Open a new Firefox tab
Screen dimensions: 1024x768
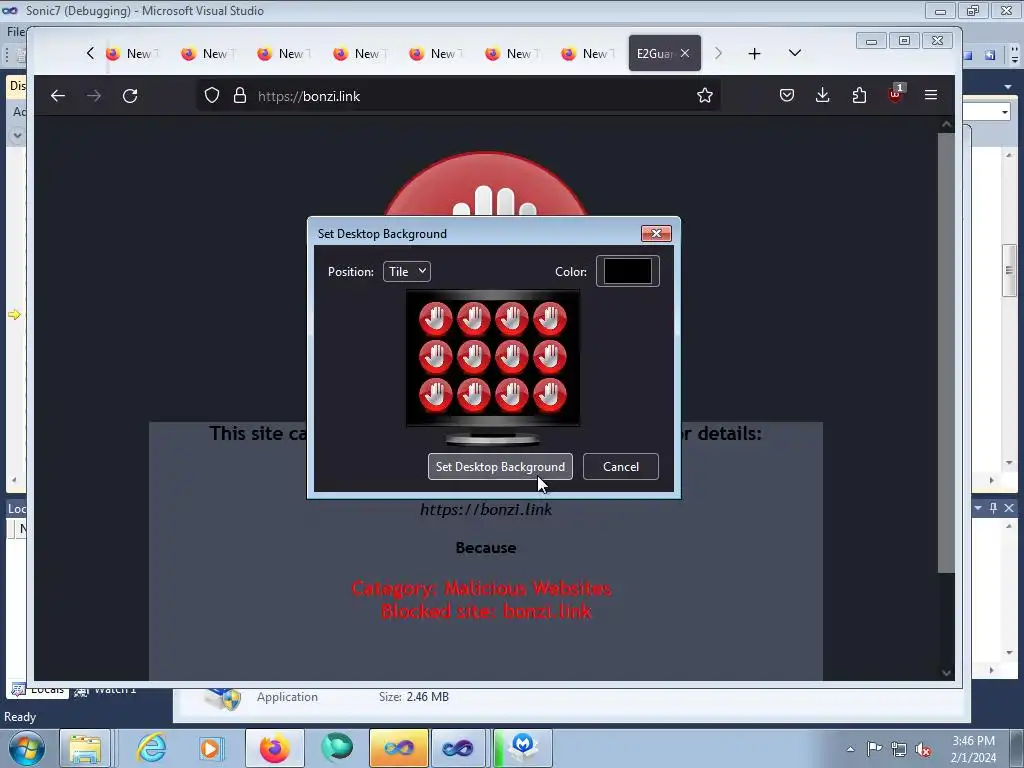(x=754, y=54)
